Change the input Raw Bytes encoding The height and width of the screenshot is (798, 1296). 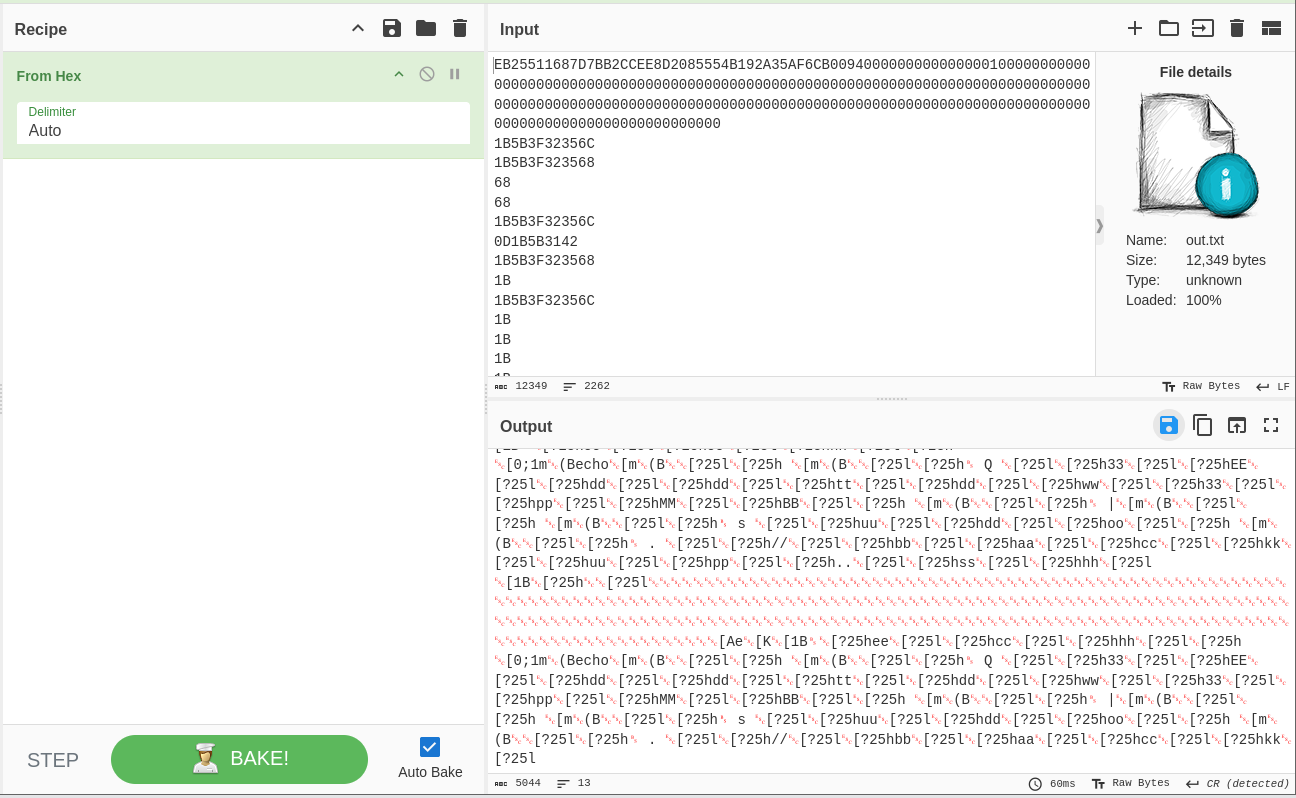(1200, 386)
